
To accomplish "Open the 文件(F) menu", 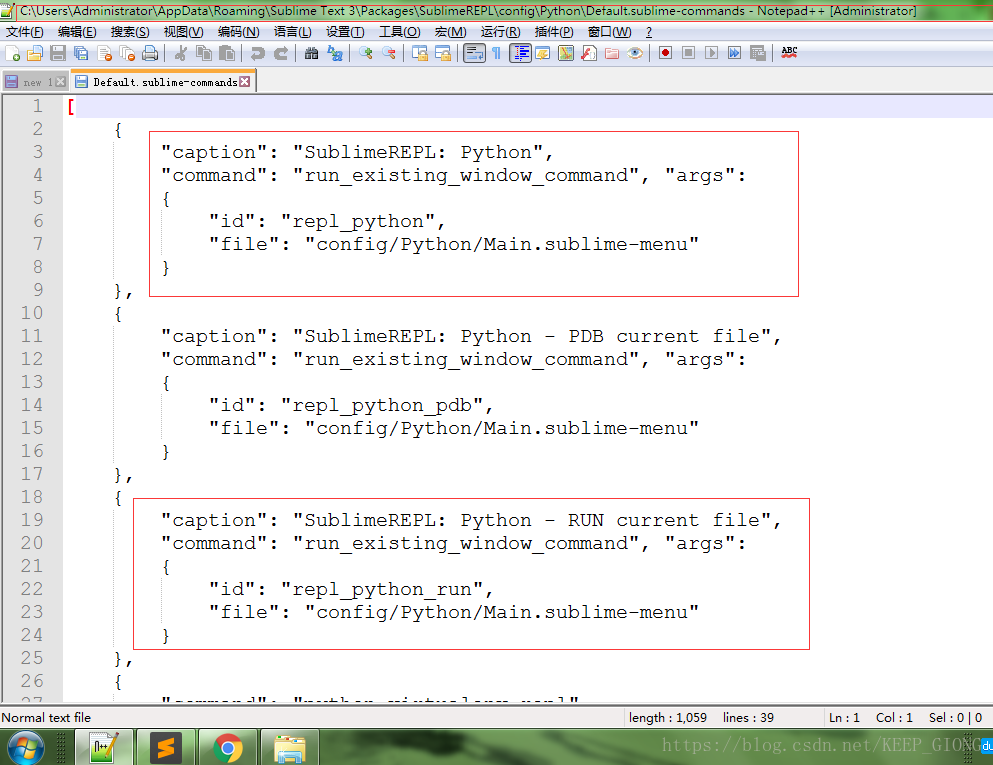I will (x=25, y=32).
